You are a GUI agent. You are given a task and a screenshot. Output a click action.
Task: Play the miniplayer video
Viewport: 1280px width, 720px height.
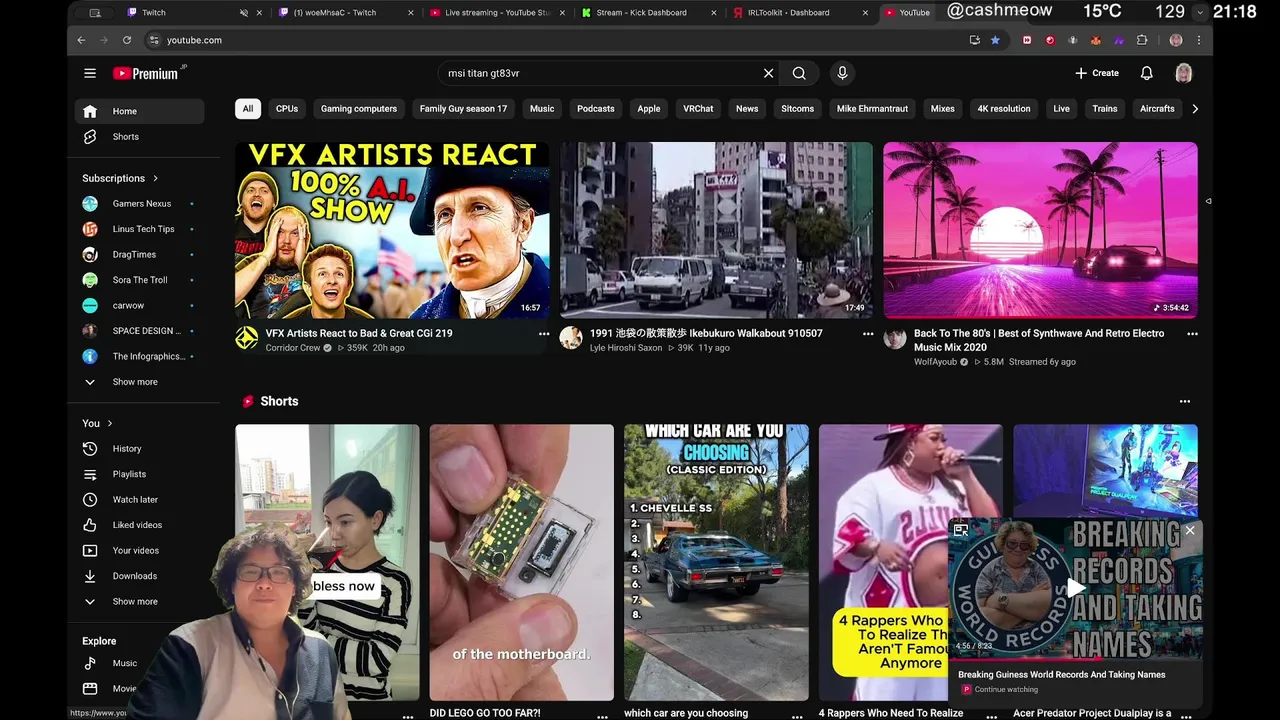(x=1076, y=588)
